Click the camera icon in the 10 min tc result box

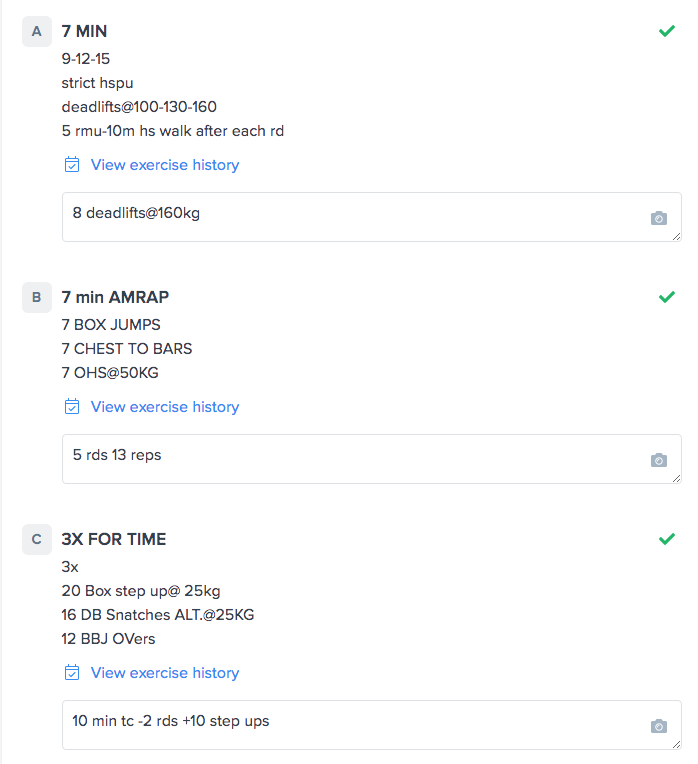(x=658, y=726)
